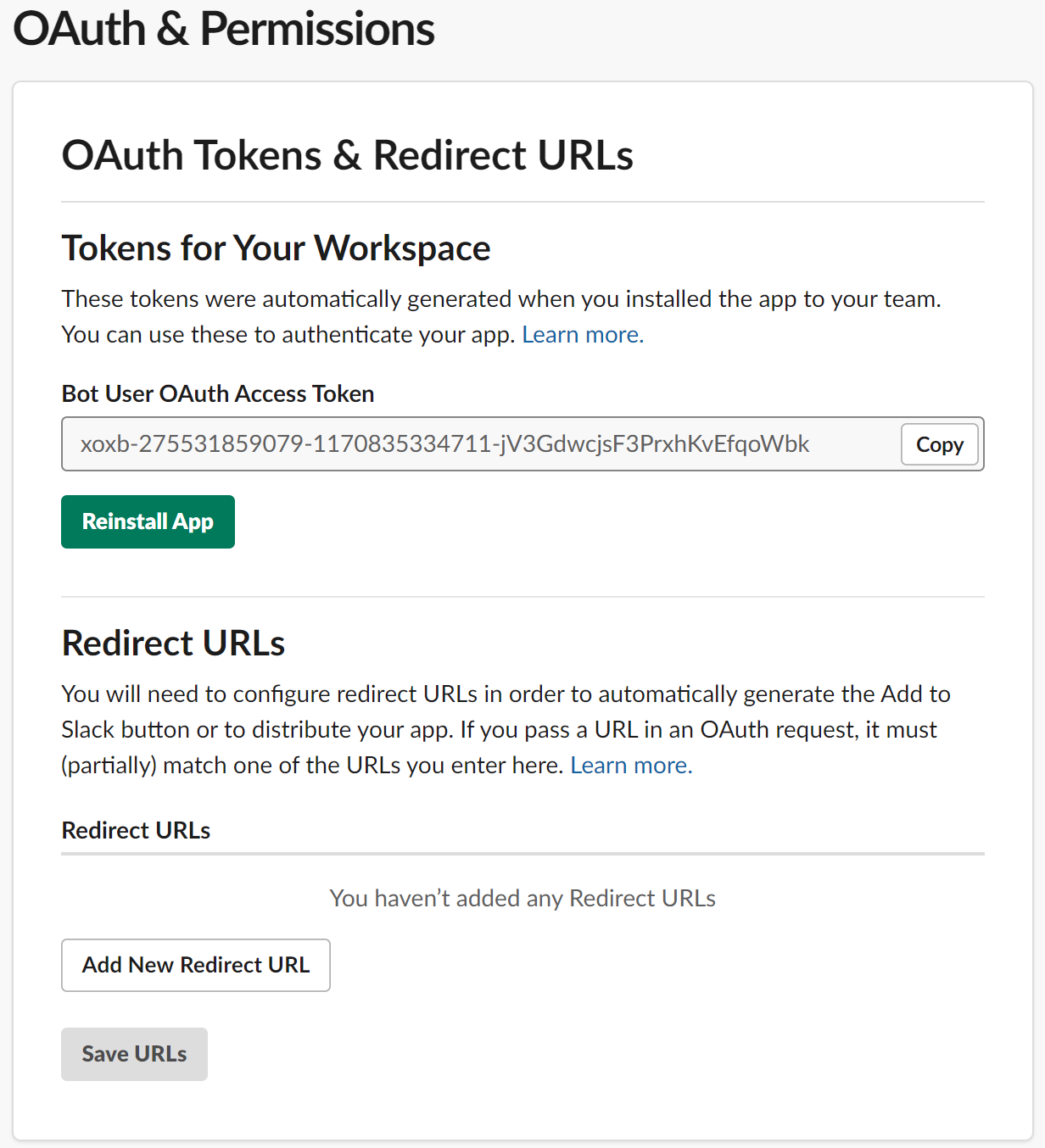
Task: Copy the Bot User OAuth Access Token
Action: pos(939,444)
